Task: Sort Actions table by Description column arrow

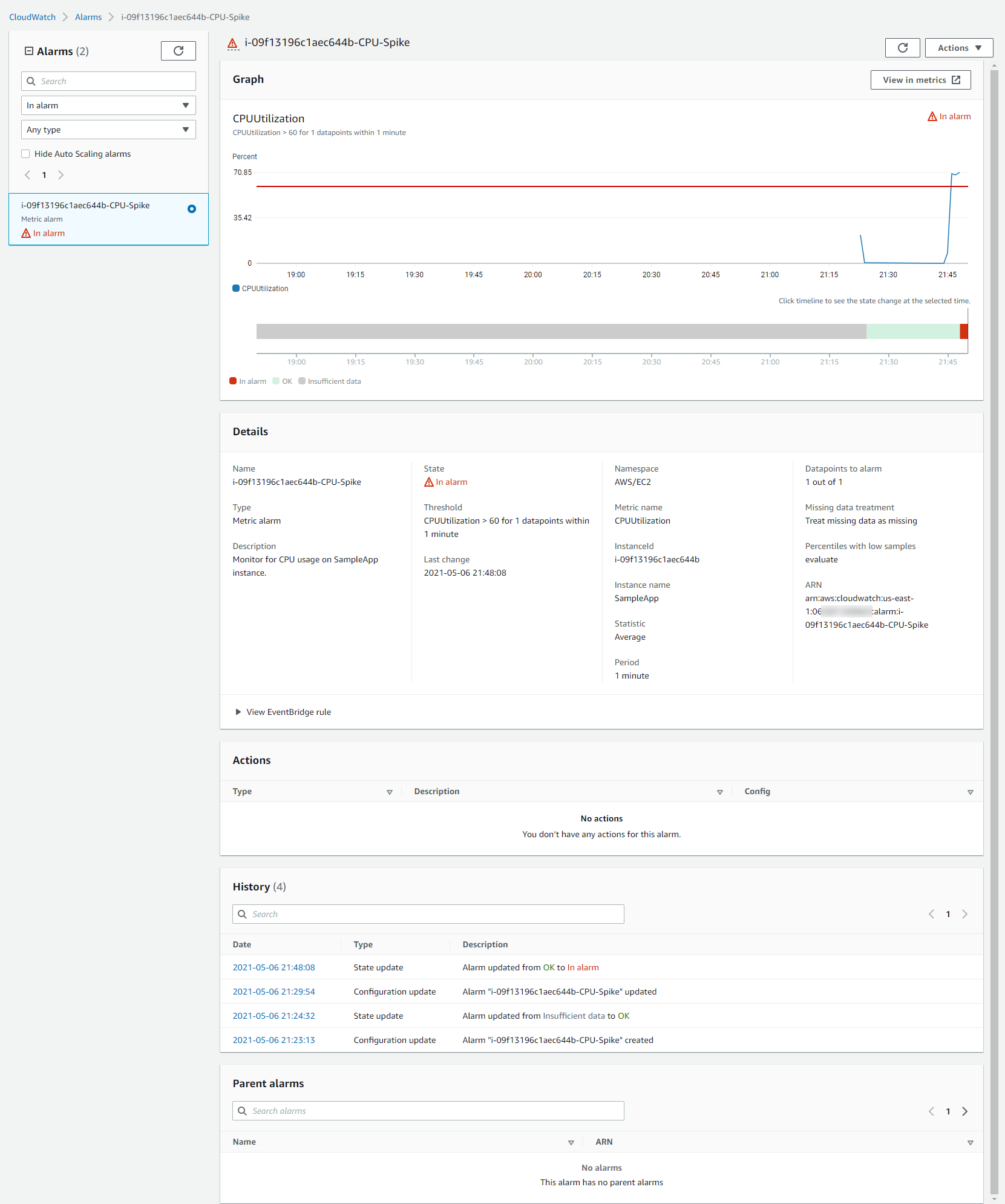Action: (720, 792)
